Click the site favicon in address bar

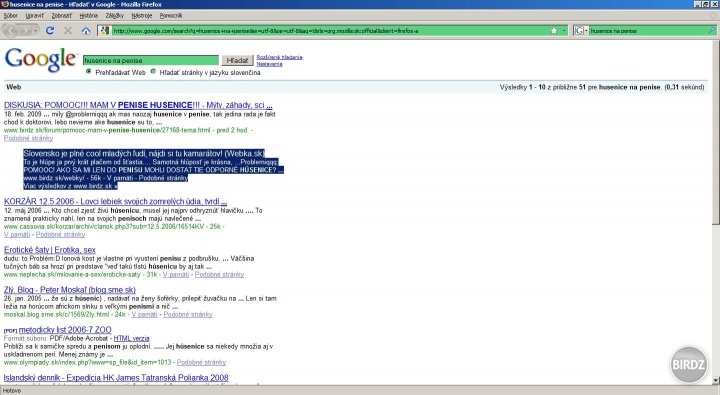tap(105, 31)
